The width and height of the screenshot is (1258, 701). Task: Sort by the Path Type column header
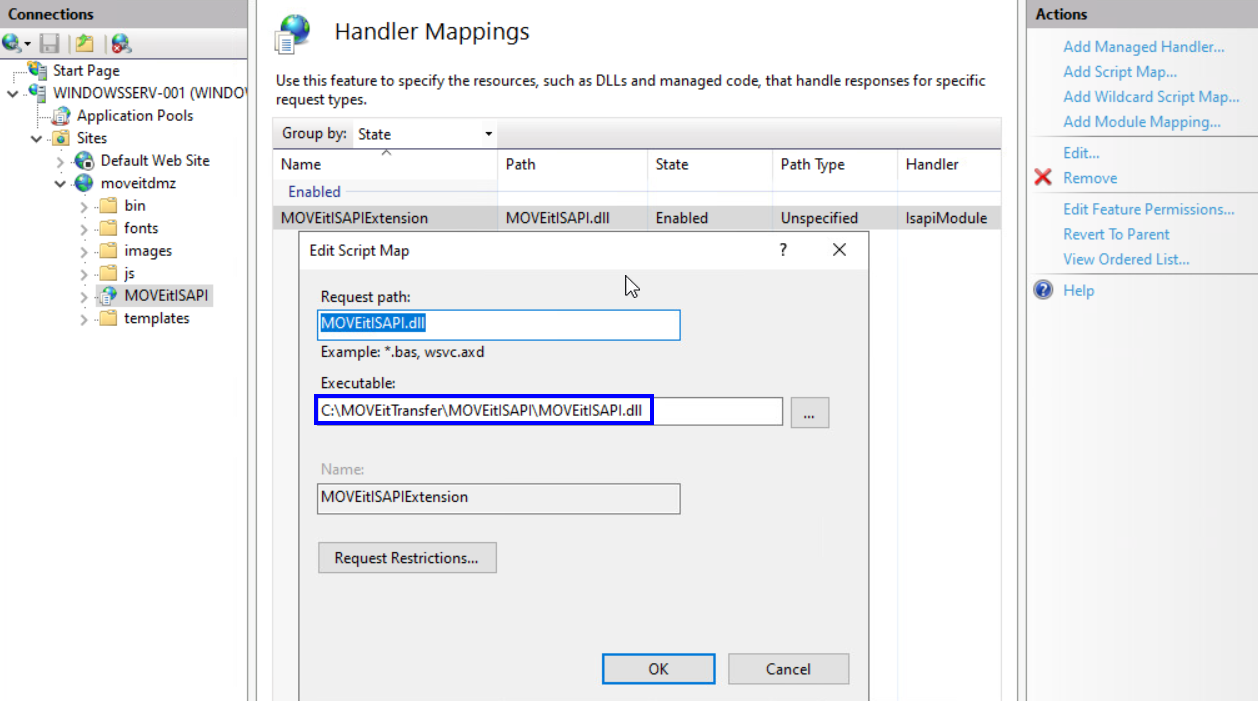coord(835,164)
